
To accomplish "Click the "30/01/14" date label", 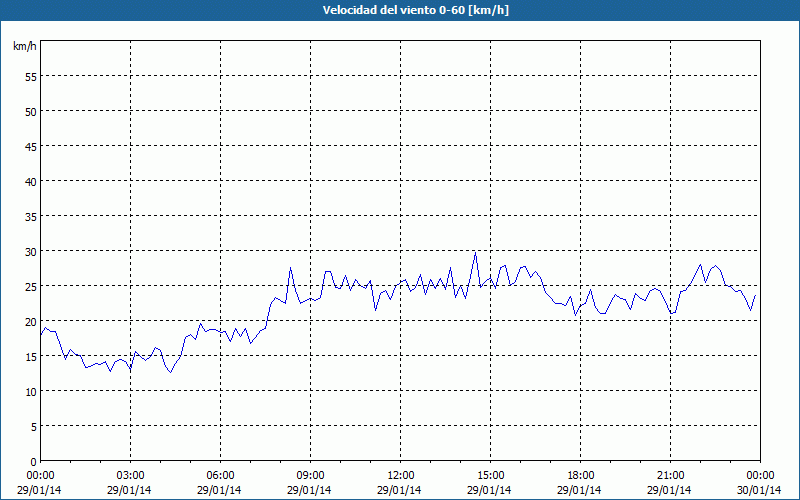I will pos(759,490).
